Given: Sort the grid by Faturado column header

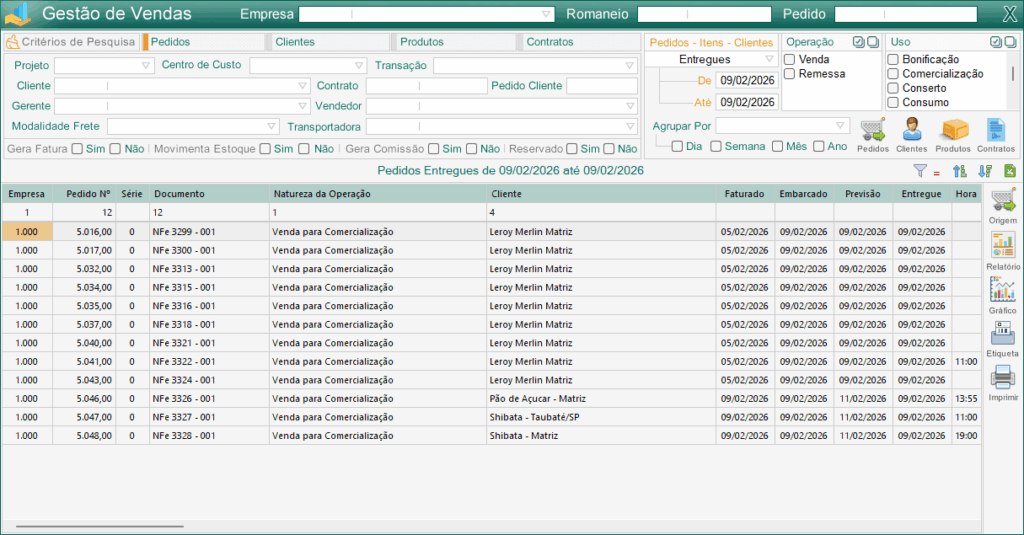Looking at the screenshot, I should point(745,194).
